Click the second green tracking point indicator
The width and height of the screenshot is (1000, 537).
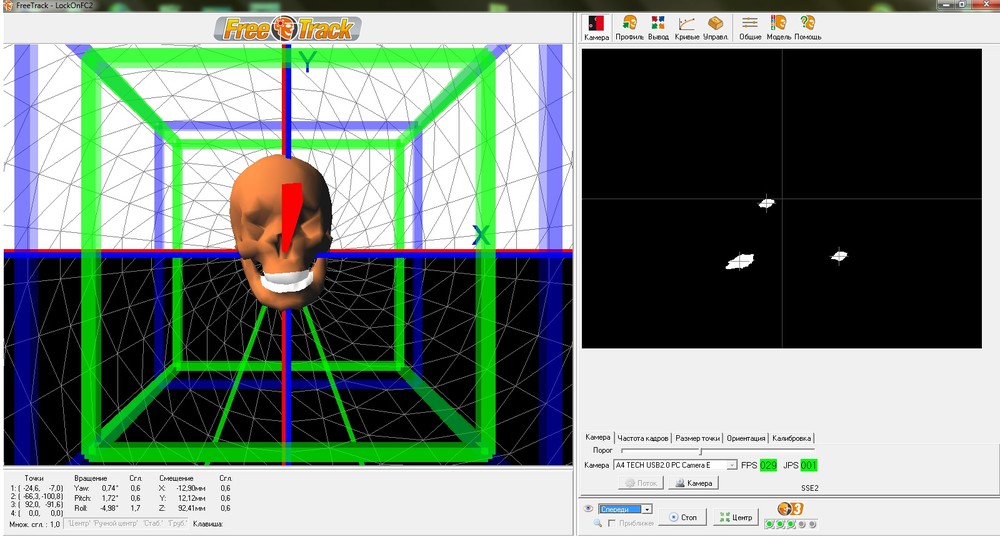click(x=780, y=524)
